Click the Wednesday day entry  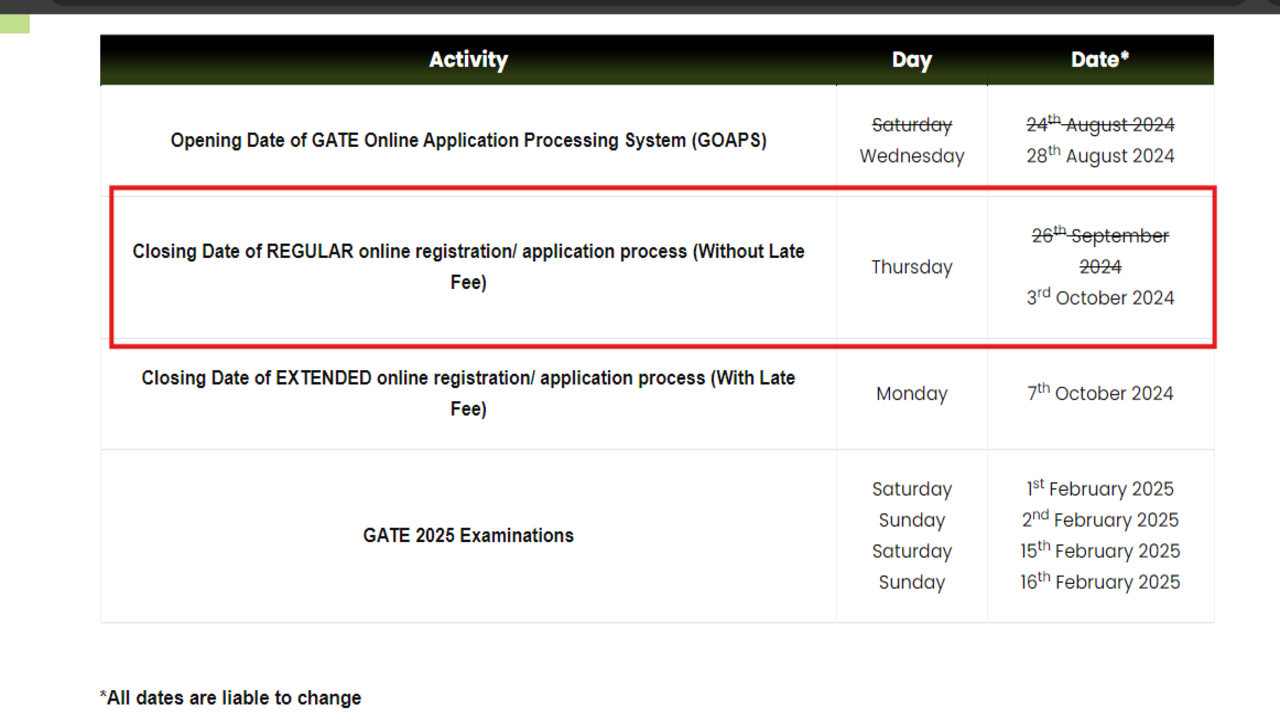(x=911, y=156)
